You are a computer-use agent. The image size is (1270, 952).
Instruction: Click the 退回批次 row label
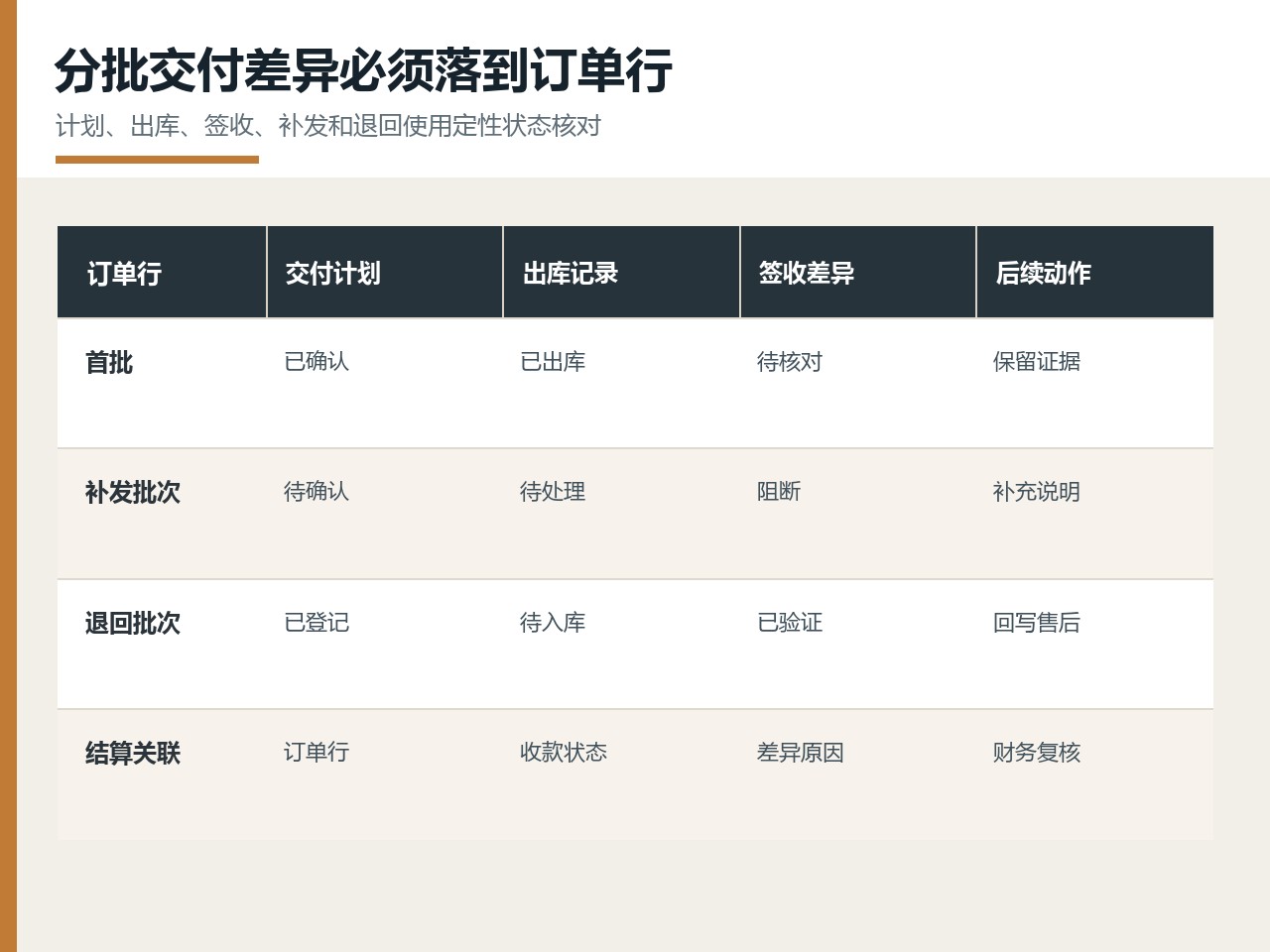click(133, 623)
